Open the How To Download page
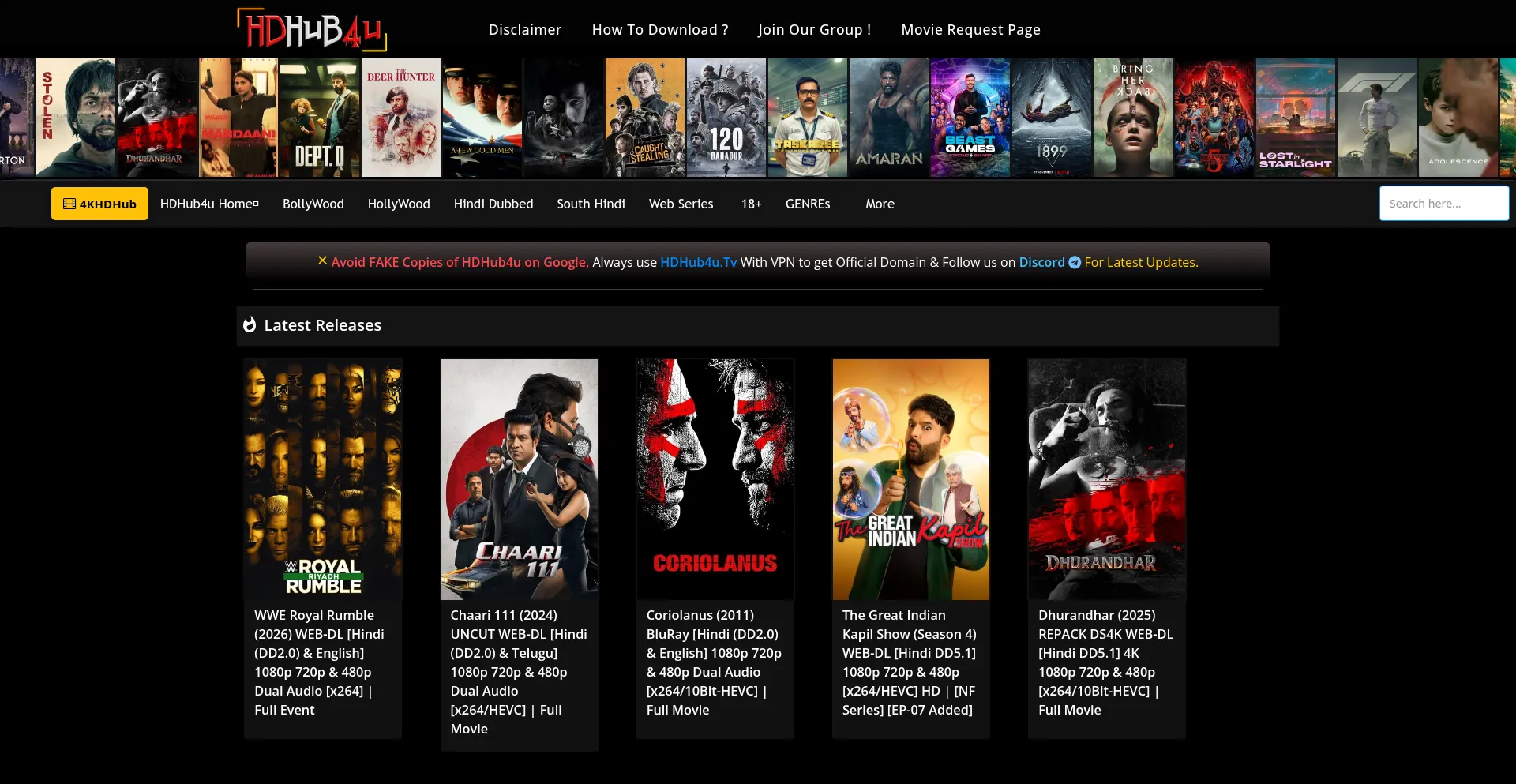Screen dimensions: 1516x784 660,29
